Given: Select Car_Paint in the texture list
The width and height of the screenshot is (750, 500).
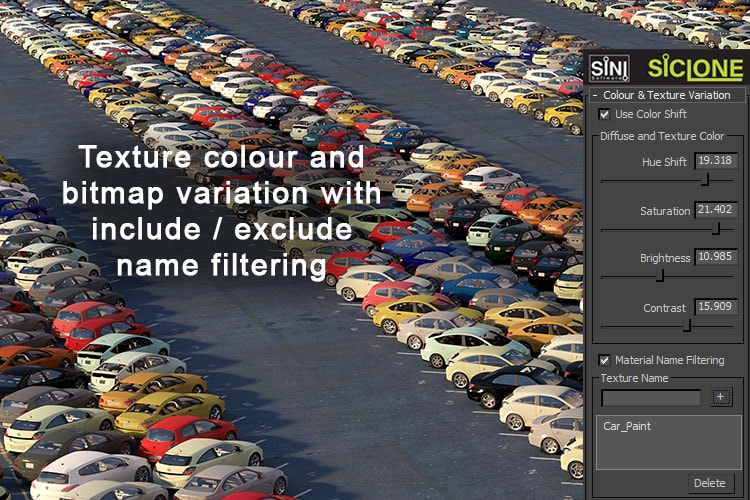Looking at the screenshot, I should tap(627, 426).
